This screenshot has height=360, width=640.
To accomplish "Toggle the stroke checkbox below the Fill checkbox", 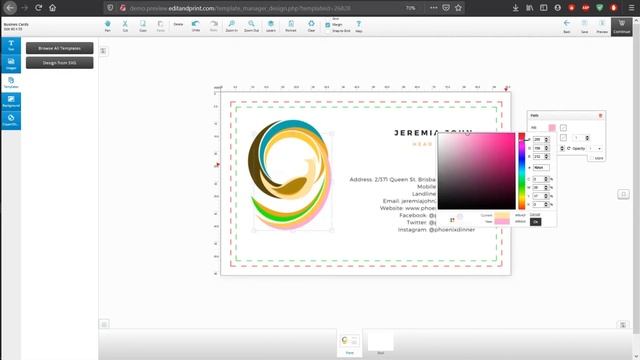I will (563, 138).
